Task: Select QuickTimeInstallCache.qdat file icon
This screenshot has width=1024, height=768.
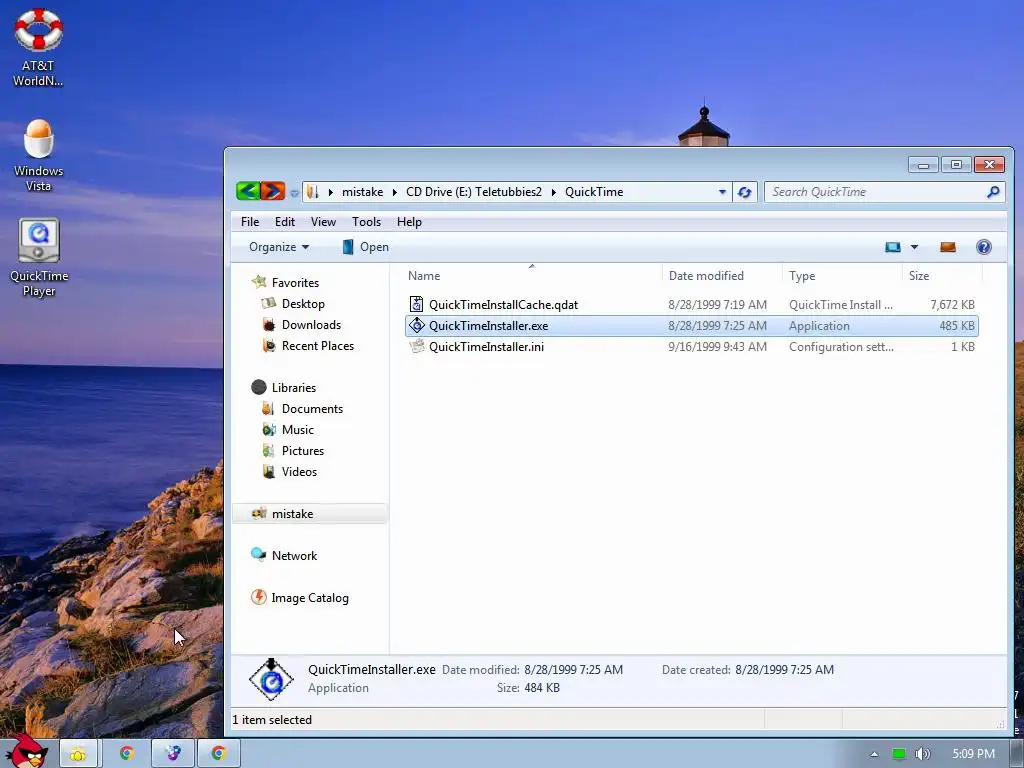Action: [x=416, y=304]
